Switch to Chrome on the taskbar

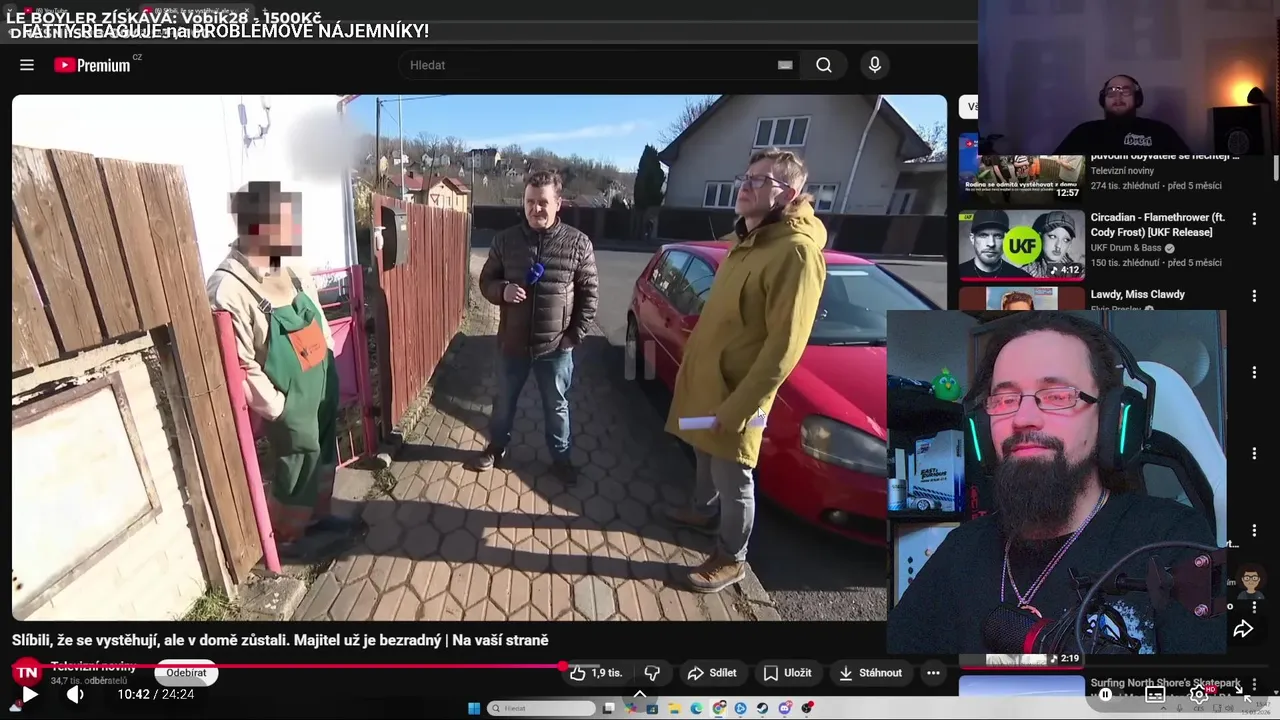point(719,708)
